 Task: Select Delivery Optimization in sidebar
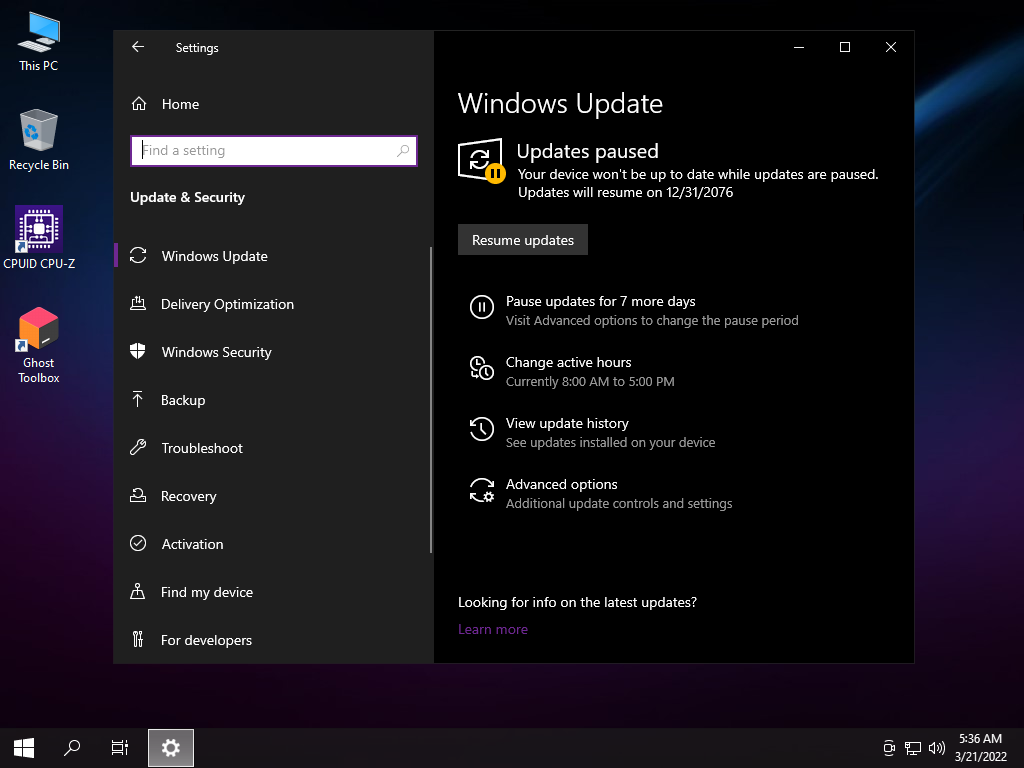point(227,304)
